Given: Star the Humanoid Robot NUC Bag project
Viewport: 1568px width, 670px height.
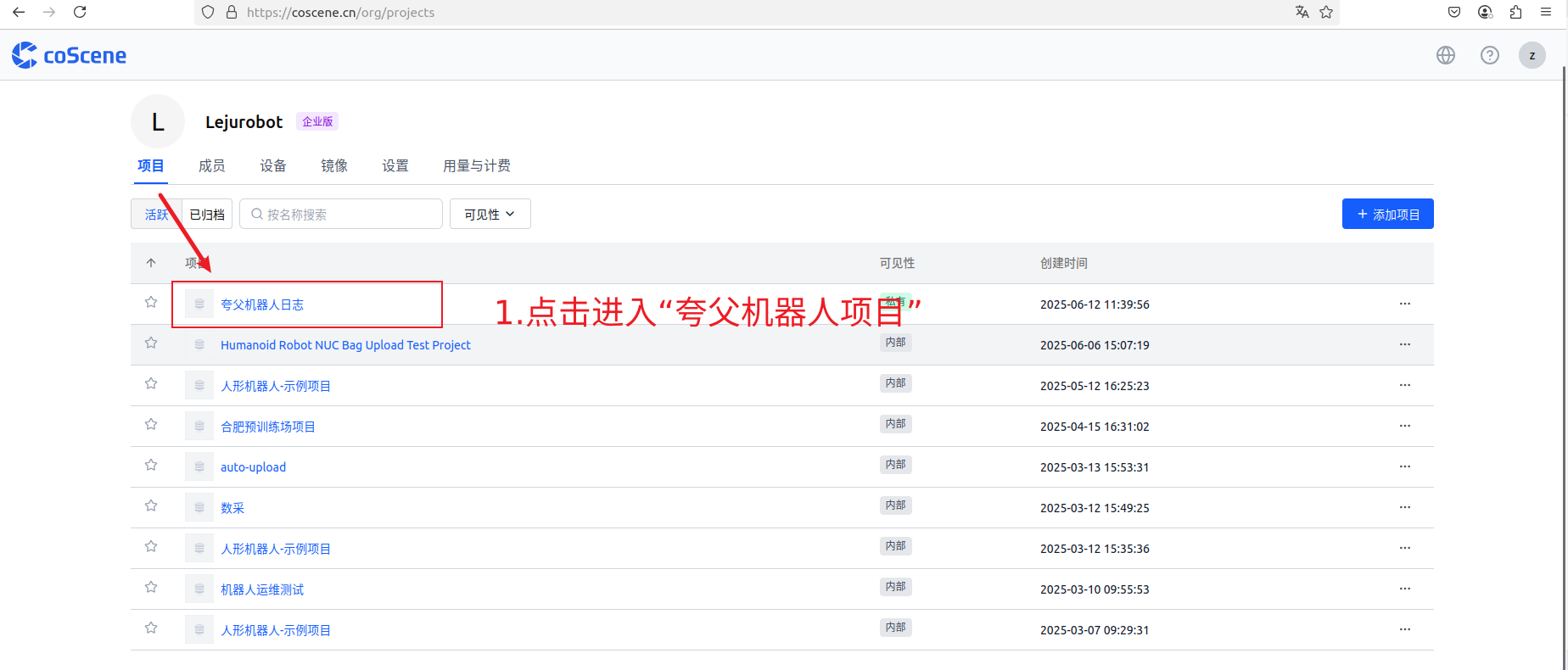Looking at the screenshot, I should click(151, 343).
